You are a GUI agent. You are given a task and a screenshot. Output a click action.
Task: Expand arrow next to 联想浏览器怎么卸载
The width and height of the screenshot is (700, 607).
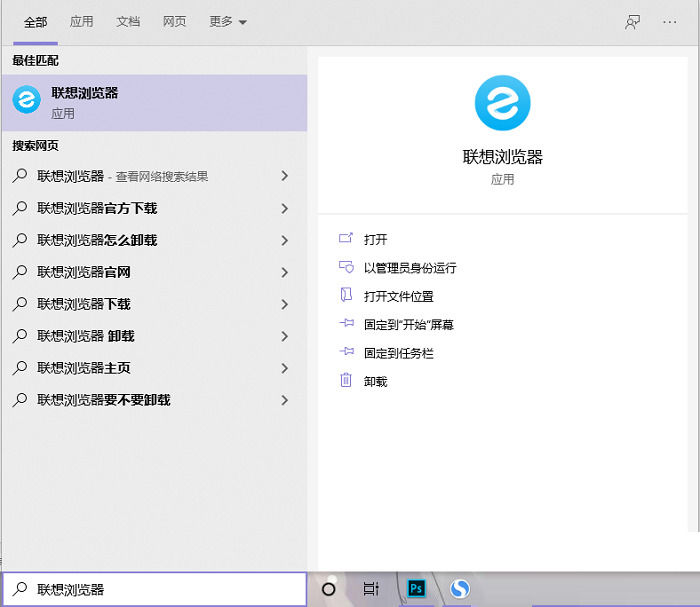(x=285, y=240)
